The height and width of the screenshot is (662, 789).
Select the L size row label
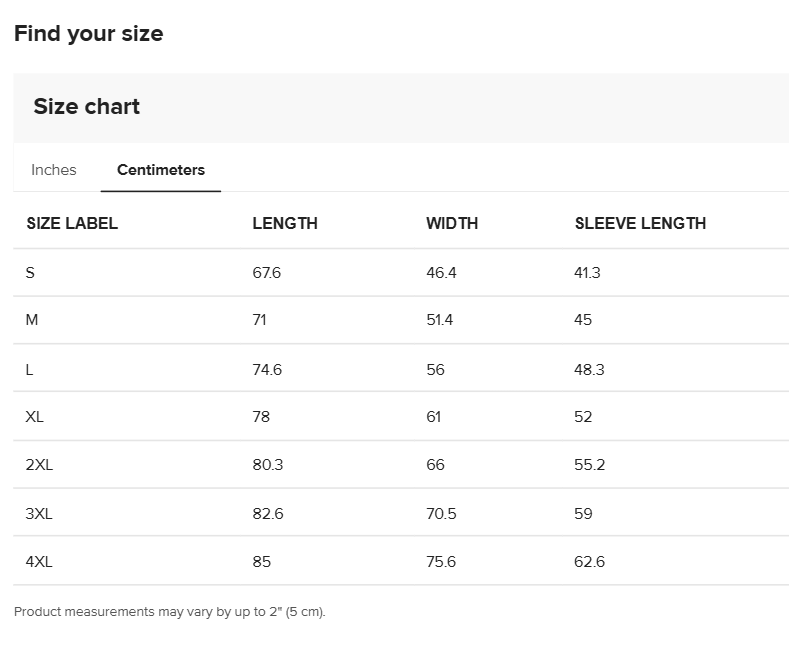29,370
